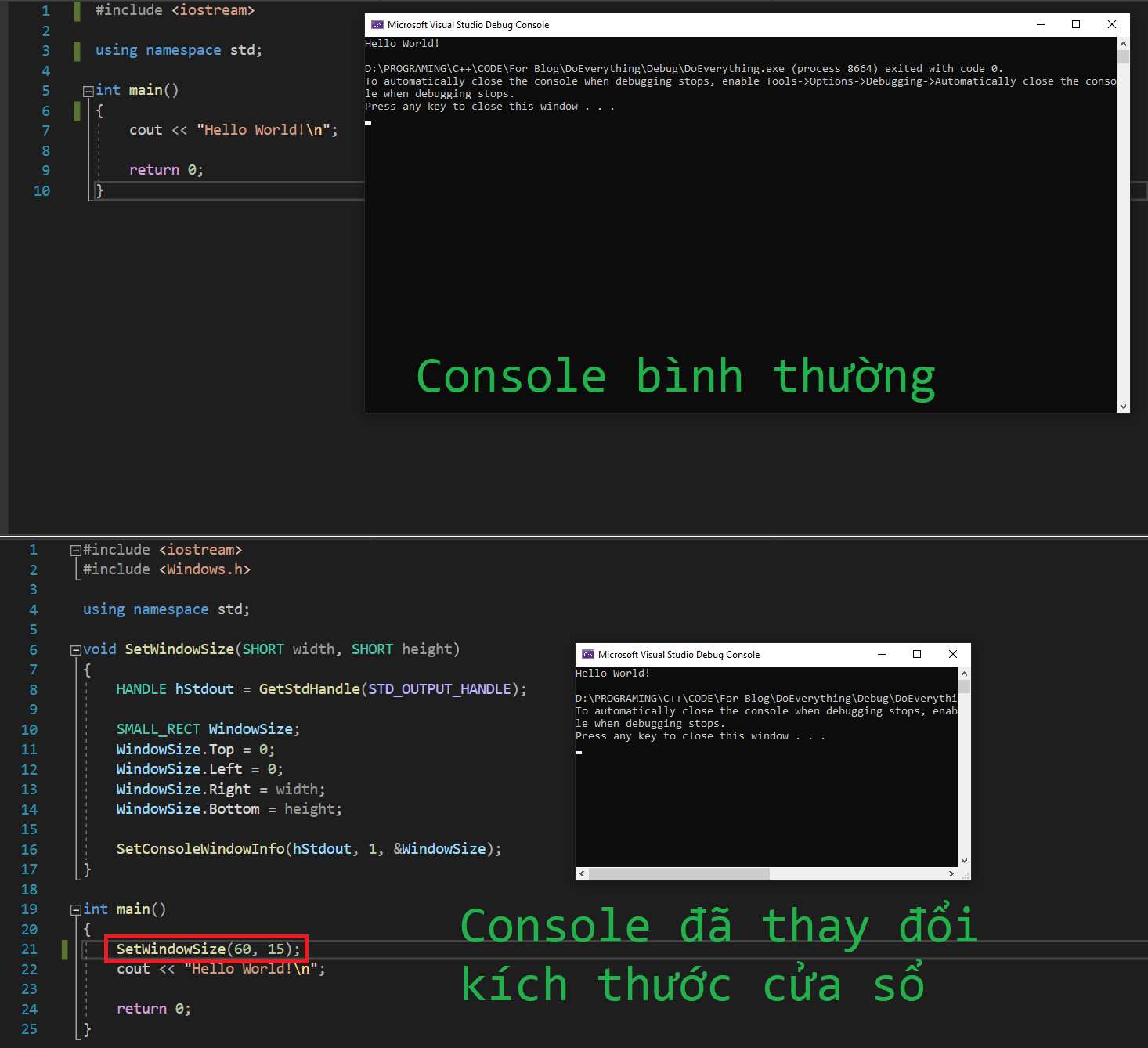Click the left scroll arrow of bottom console scrollbar
The height and width of the screenshot is (1048, 1148).
click(581, 873)
